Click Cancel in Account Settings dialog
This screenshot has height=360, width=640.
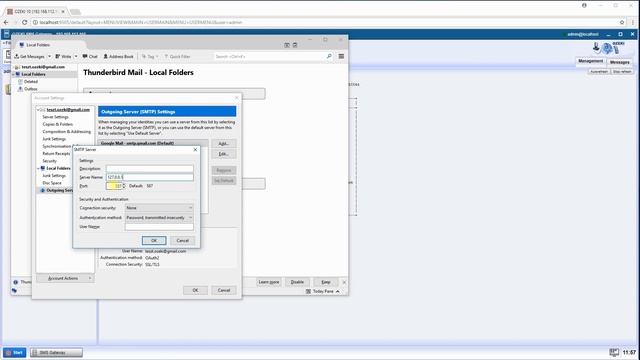coord(224,290)
